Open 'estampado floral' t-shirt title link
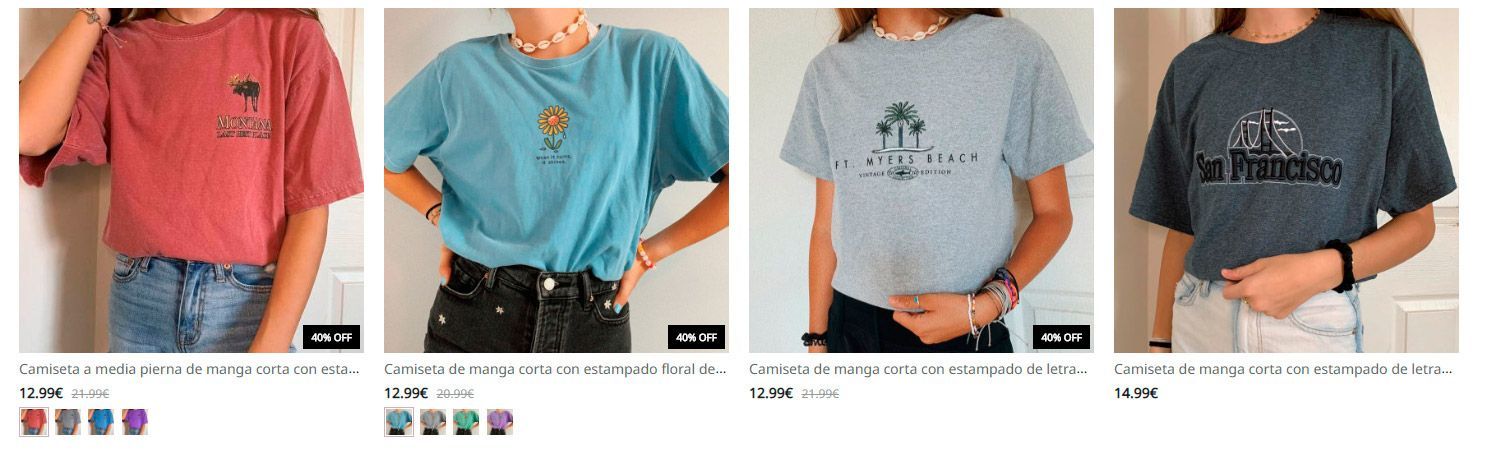 click(x=555, y=369)
